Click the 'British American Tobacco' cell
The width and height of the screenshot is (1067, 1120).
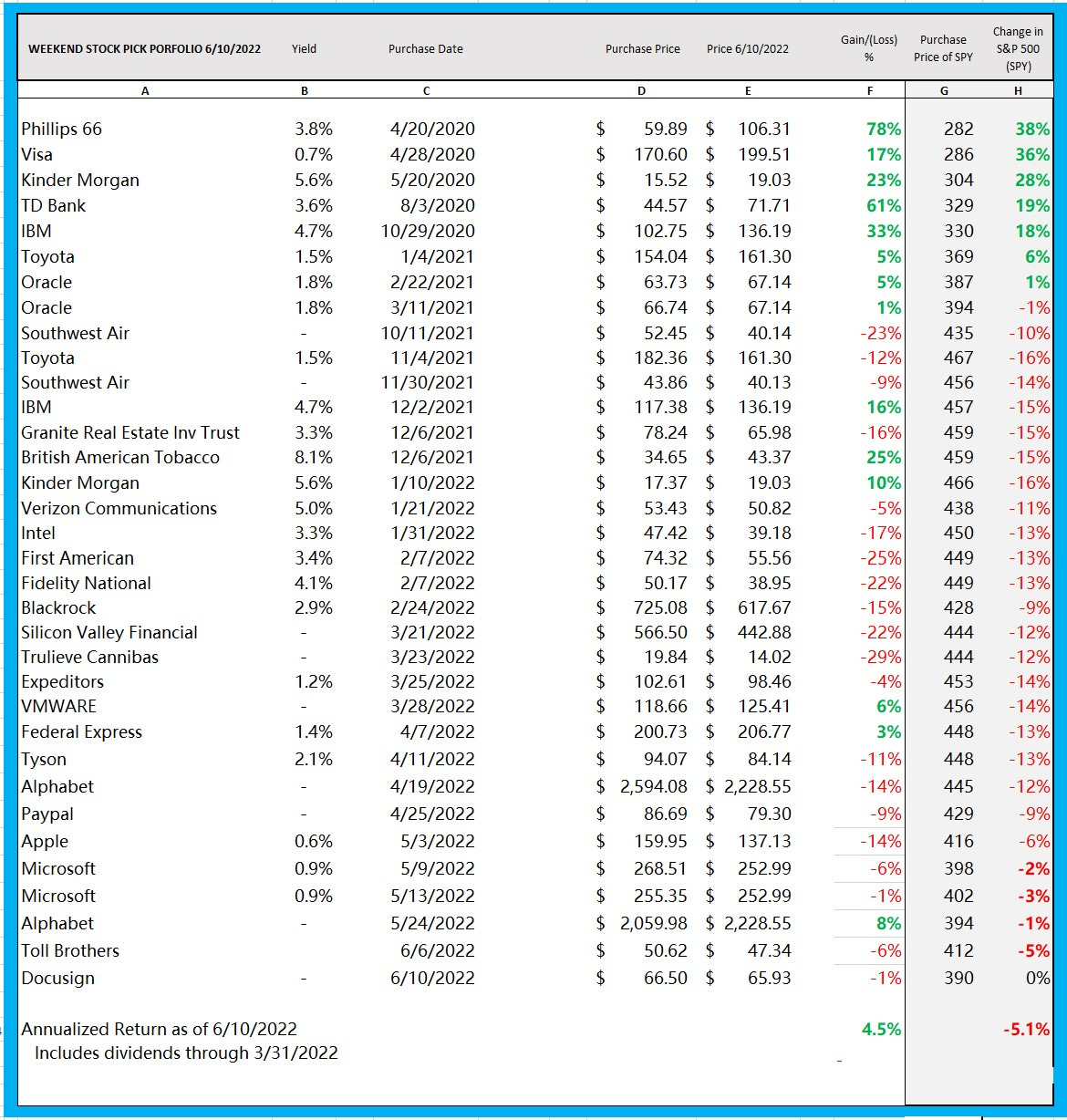click(120, 457)
